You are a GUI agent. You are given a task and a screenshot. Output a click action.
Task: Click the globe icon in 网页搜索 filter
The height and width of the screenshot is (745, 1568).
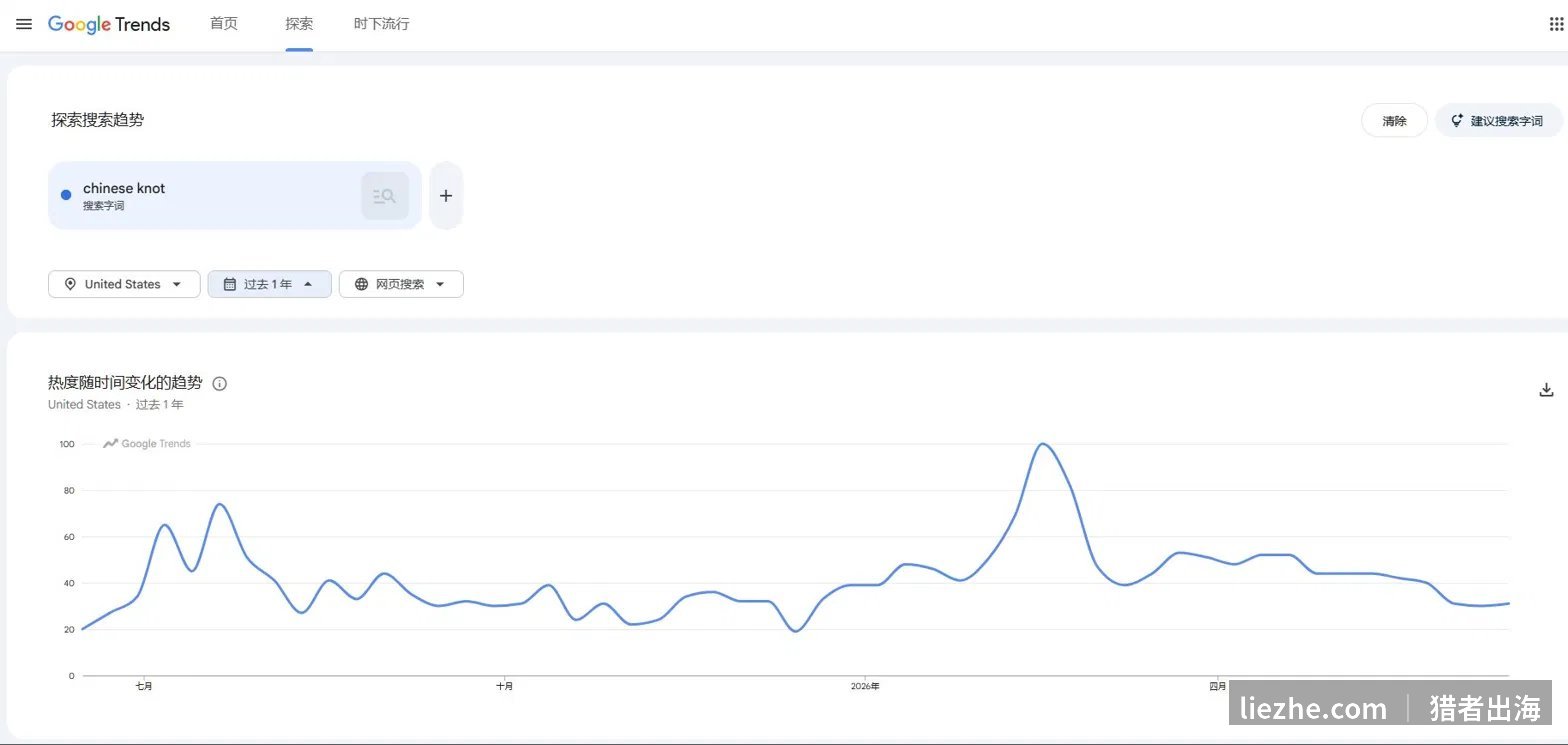361,284
